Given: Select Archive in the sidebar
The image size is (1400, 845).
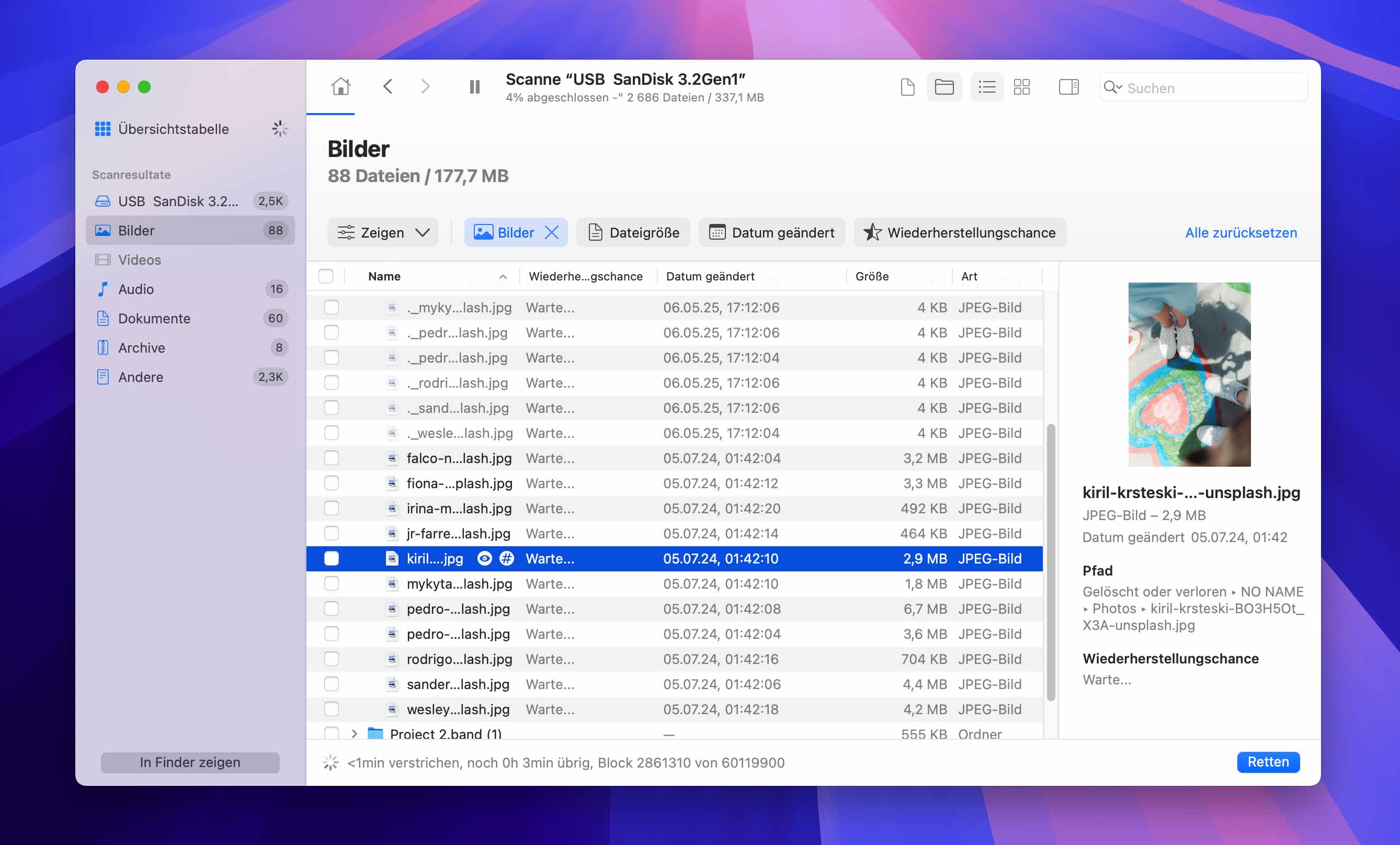Looking at the screenshot, I should (x=190, y=347).
